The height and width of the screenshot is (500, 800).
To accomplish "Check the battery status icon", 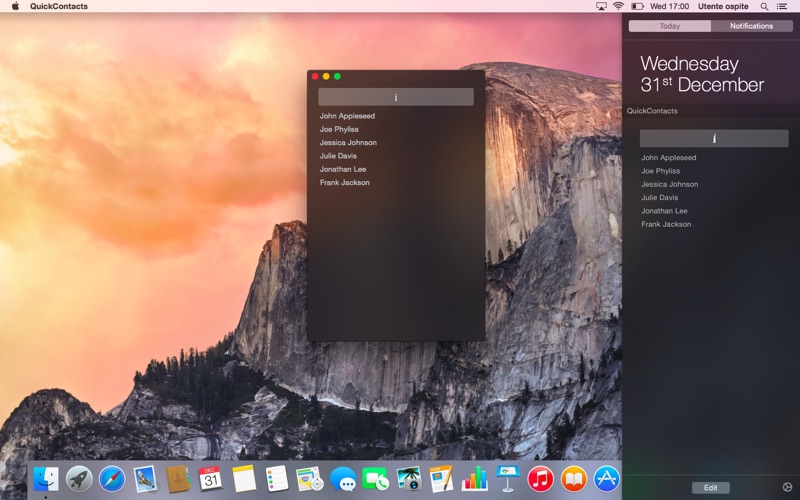I will pyautogui.click(x=637, y=6).
